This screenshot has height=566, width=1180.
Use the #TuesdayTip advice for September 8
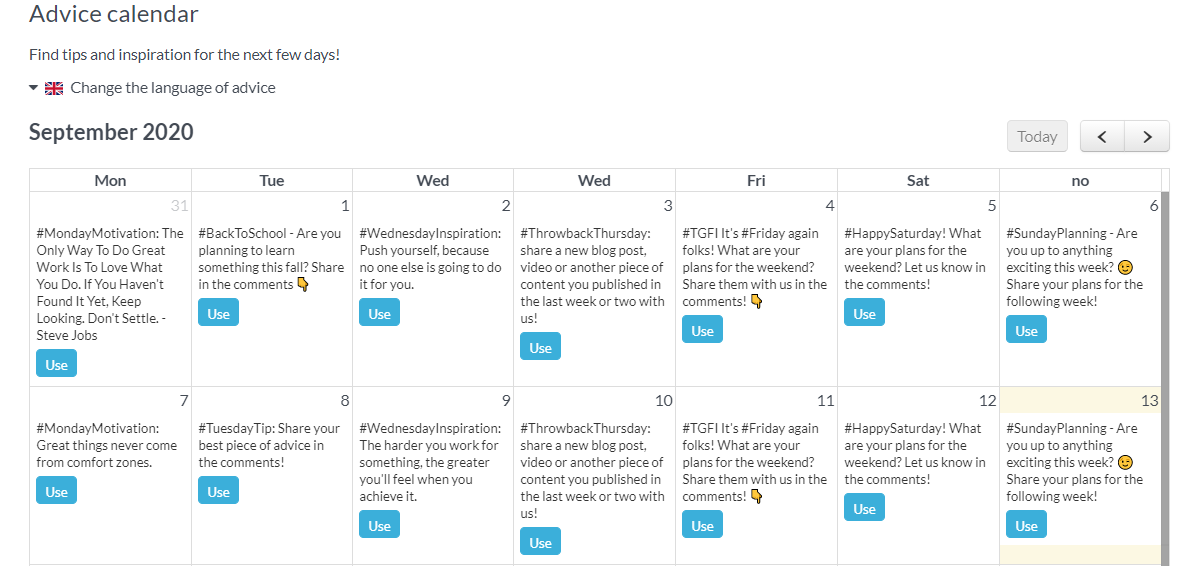click(218, 492)
